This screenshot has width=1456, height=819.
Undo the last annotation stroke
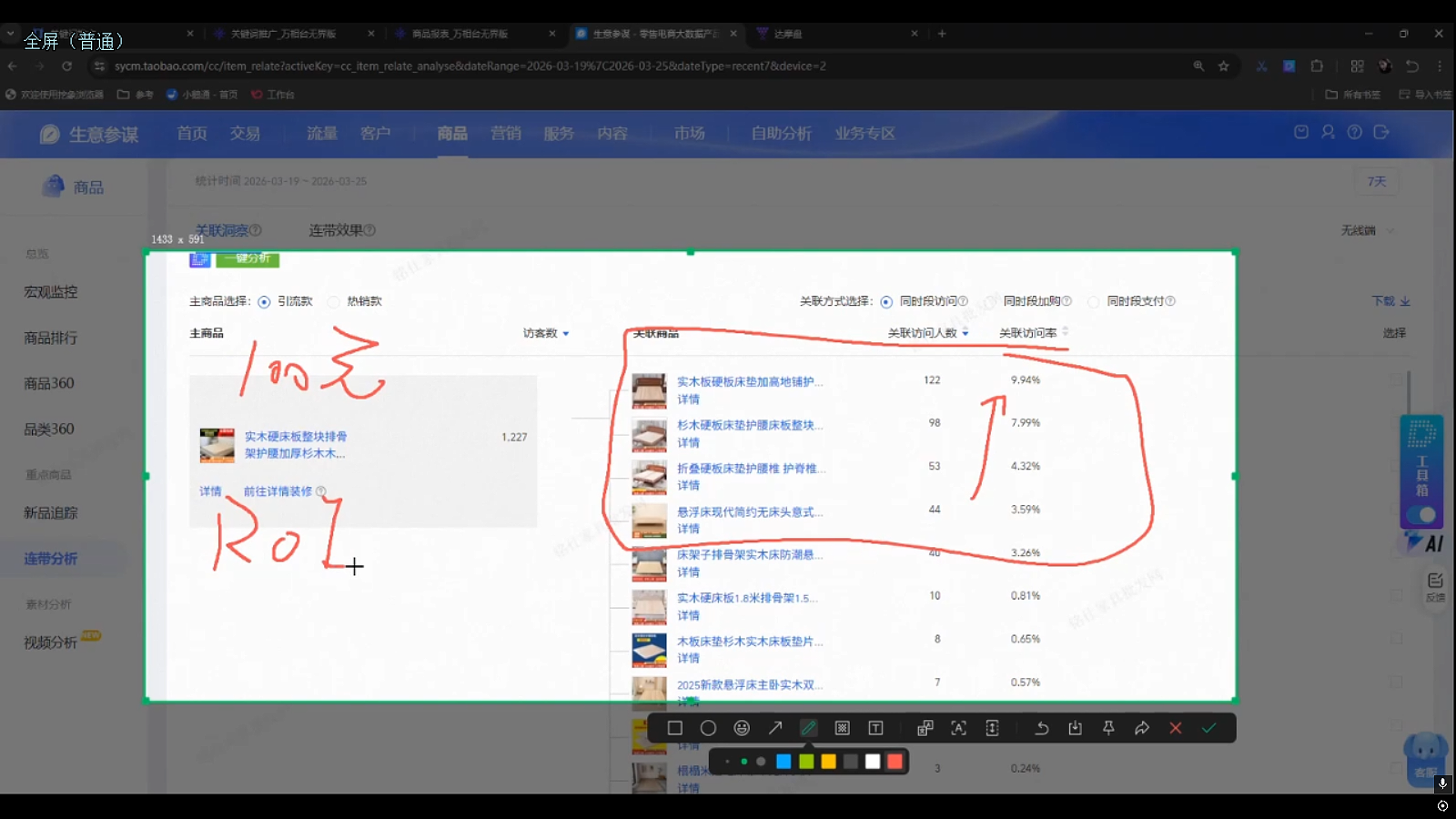tap(1042, 728)
